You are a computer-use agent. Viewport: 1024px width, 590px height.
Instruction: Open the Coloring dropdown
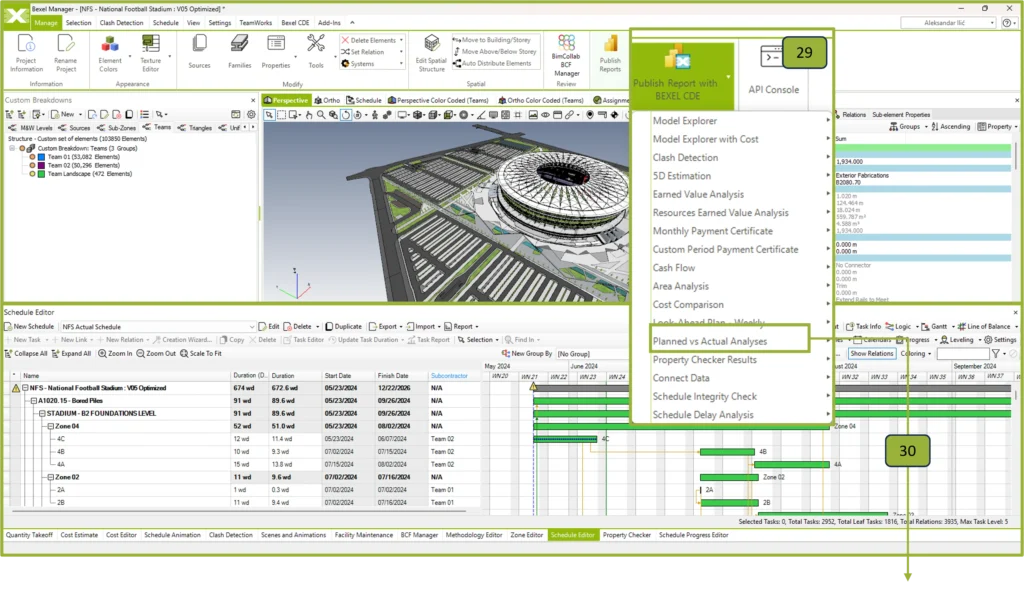[916, 353]
